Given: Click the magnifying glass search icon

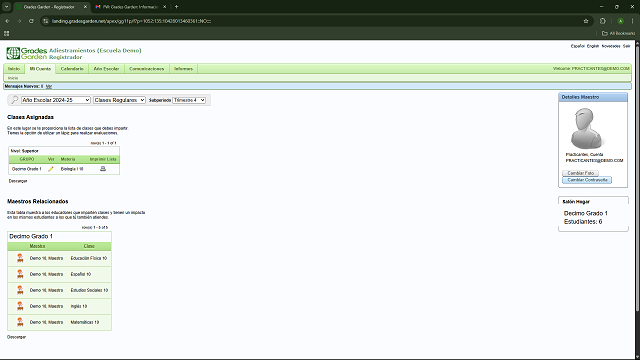Looking at the screenshot, I should coord(14,100).
